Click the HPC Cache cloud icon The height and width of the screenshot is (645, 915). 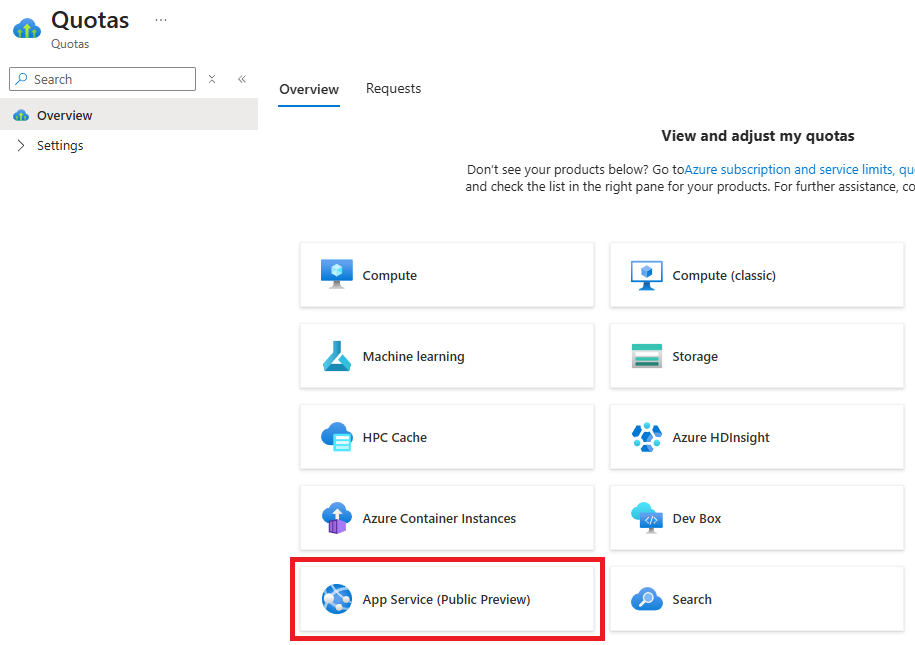(x=337, y=437)
